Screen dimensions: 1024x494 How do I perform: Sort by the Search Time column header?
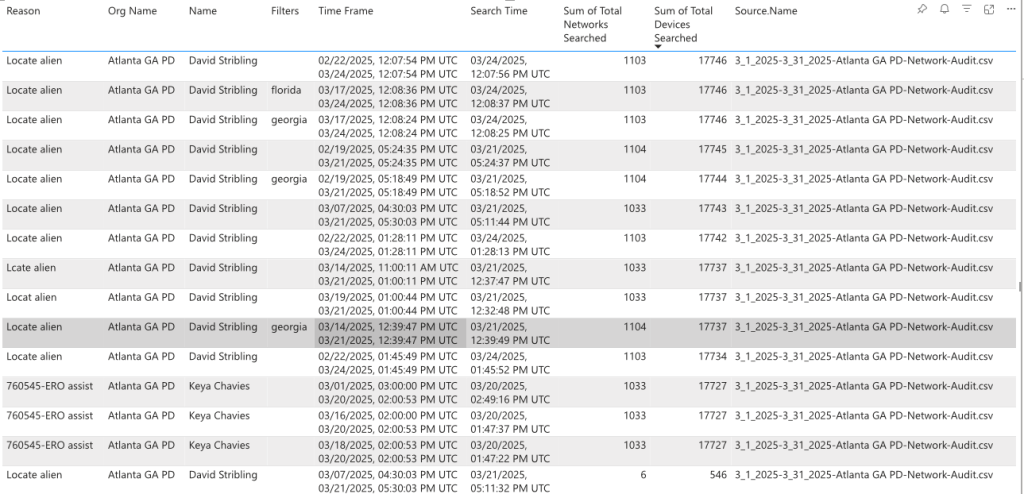click(x=499, y=11)
